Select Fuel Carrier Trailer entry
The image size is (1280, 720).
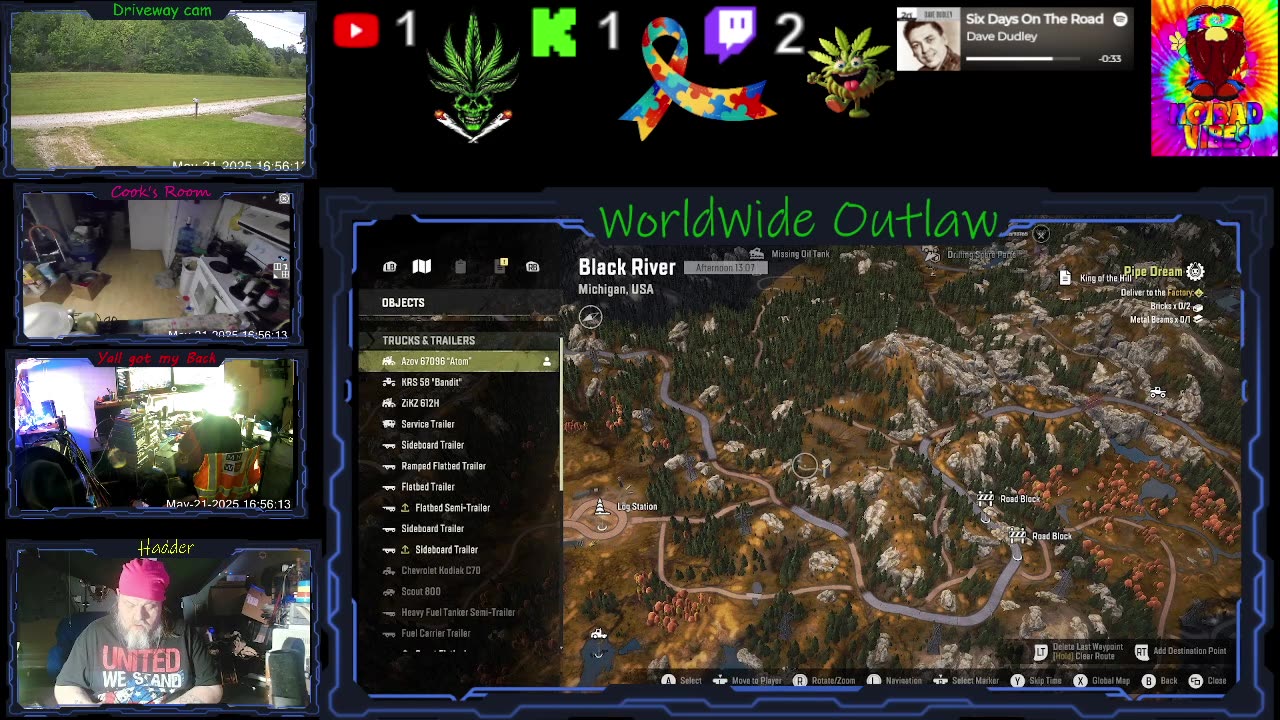coord(458,633)
